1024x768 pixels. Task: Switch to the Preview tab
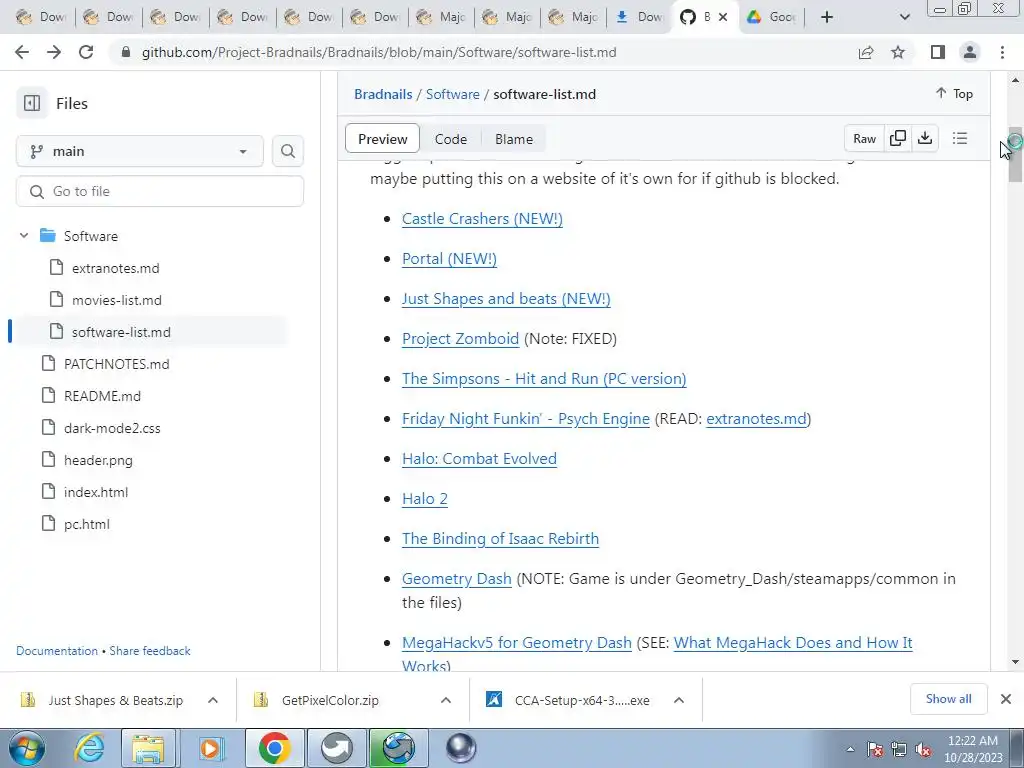383,138
